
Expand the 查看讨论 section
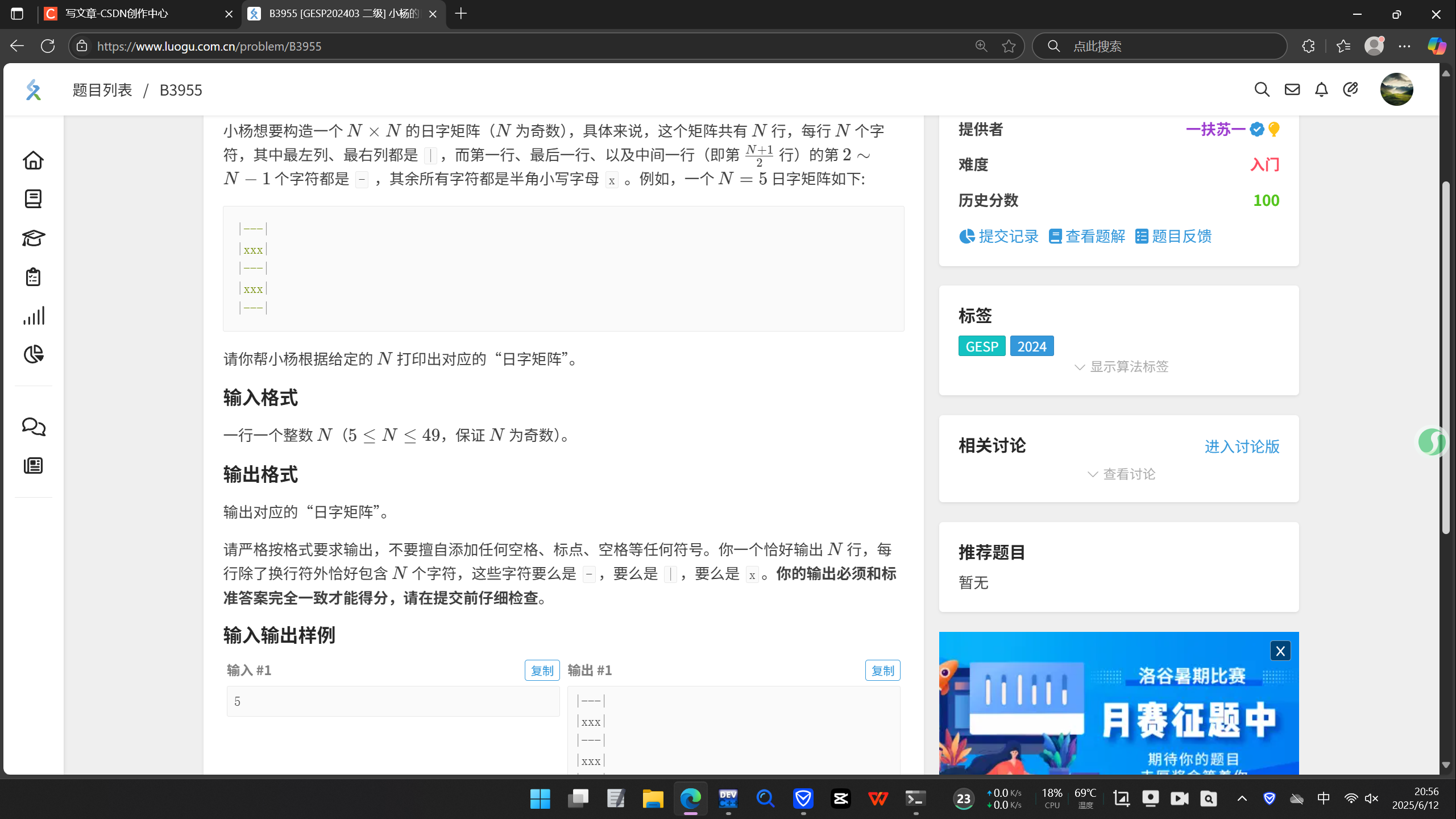click(x=1121, y=474)
